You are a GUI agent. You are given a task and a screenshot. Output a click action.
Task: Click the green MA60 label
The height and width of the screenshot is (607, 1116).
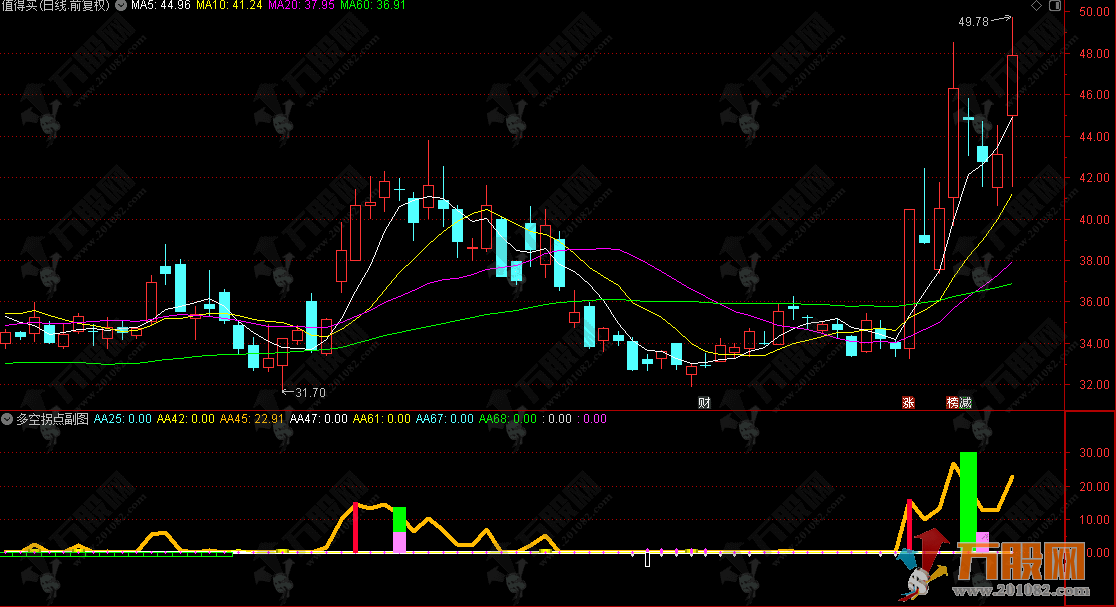pyautogui.click(x=373, y=6)
